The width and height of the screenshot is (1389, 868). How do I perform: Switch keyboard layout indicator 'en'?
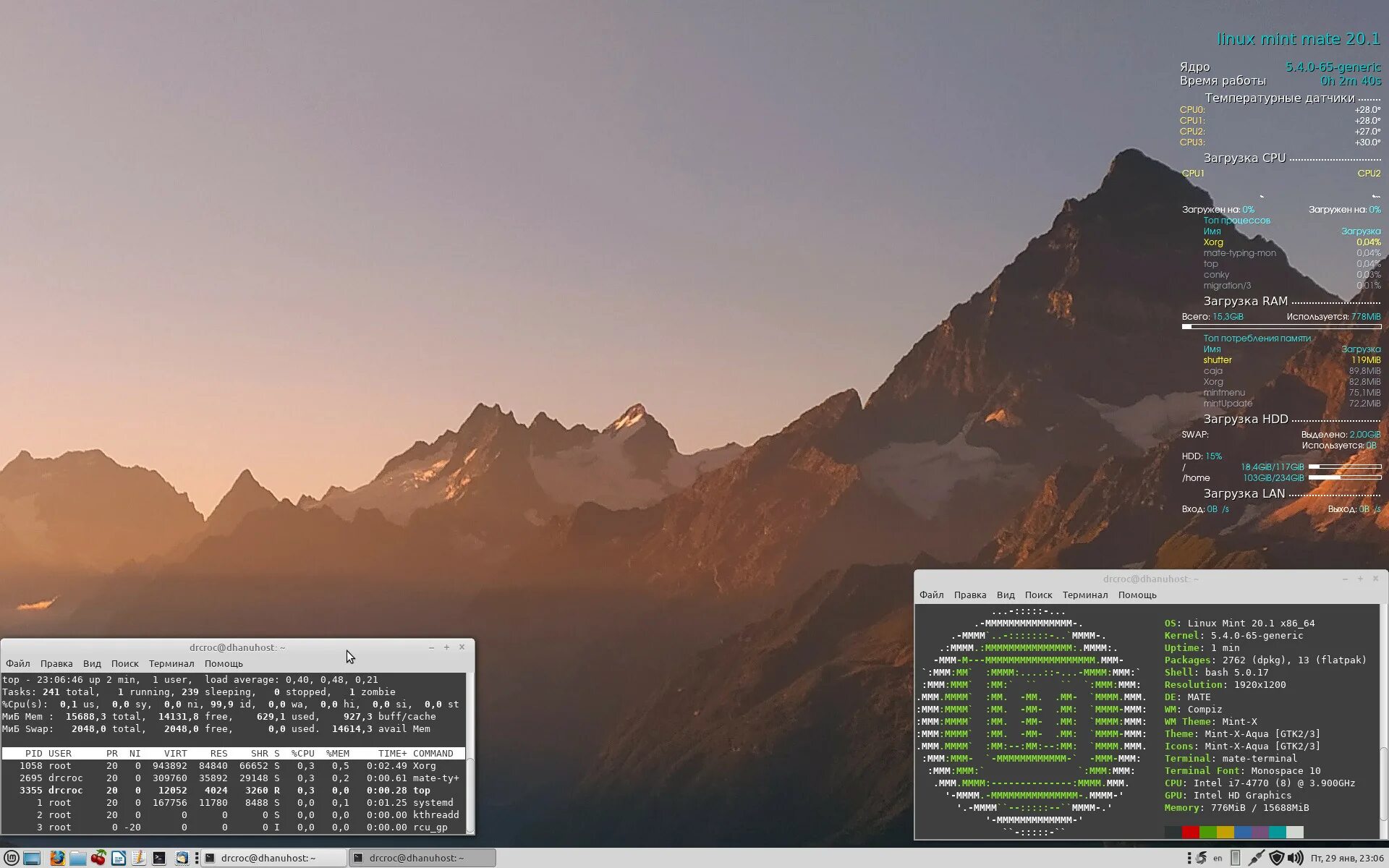[1218, 859]
